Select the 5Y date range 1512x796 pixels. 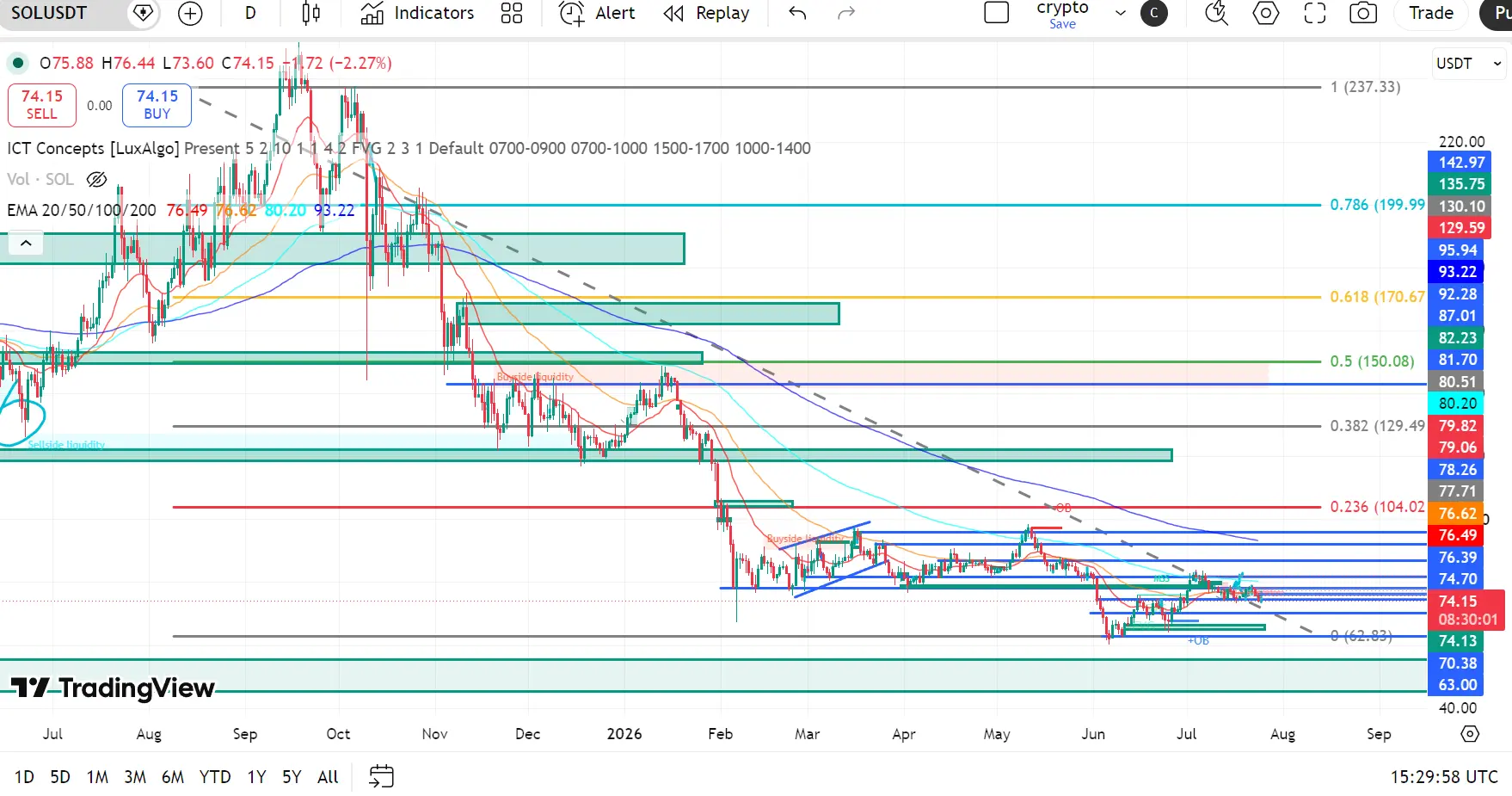(x=292, y=777)
